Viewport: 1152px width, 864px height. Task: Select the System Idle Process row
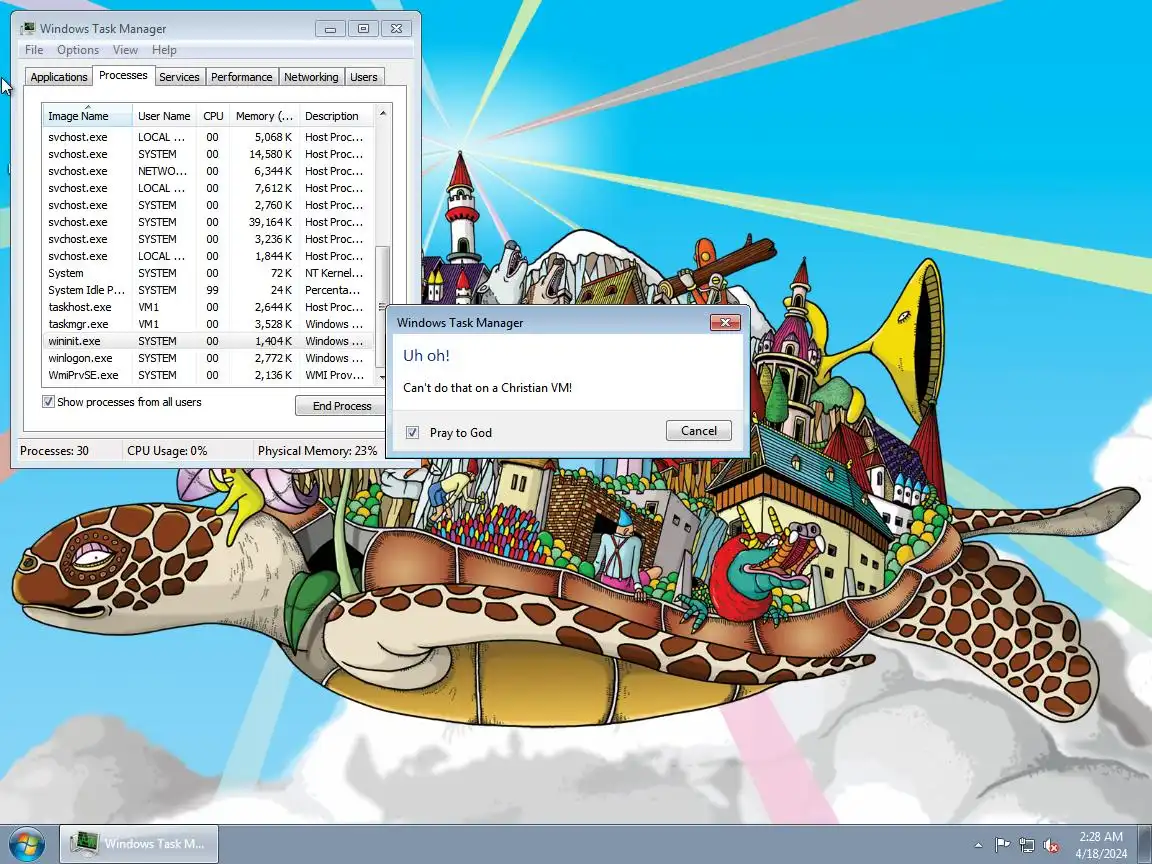208,290
